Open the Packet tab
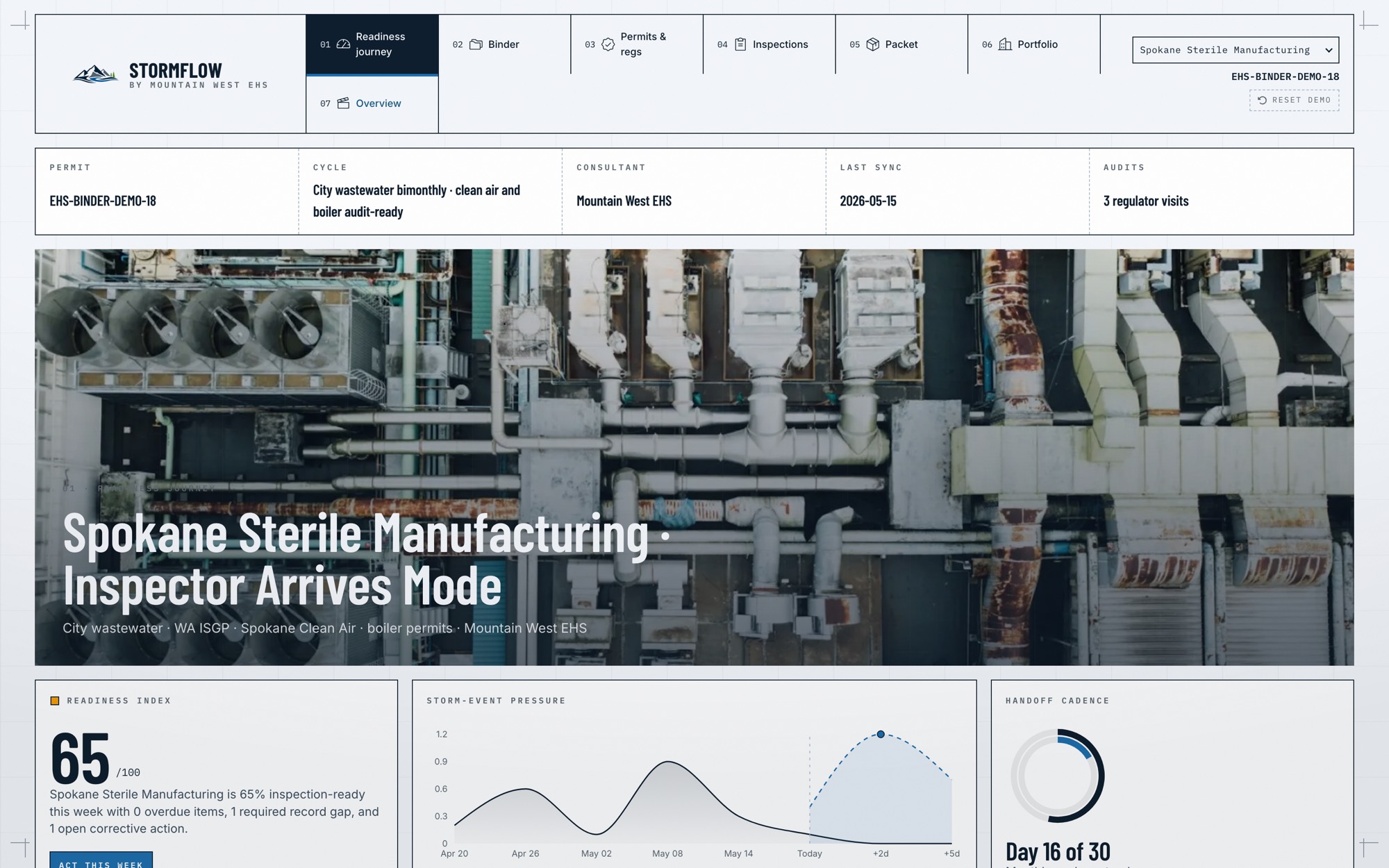Screen dimensions: 1389x868 point(901,44)
